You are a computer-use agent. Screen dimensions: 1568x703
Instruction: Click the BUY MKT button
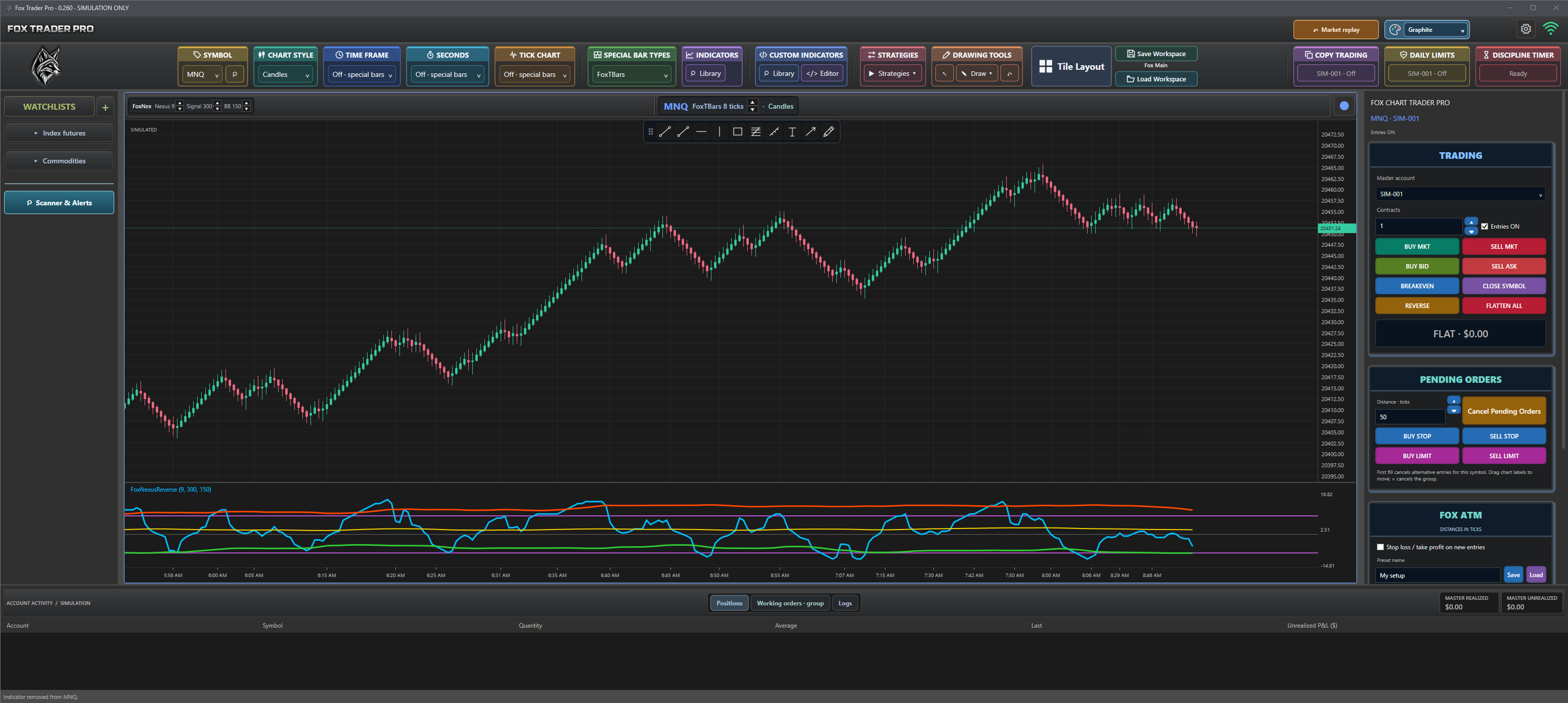tap(1416, 246)
